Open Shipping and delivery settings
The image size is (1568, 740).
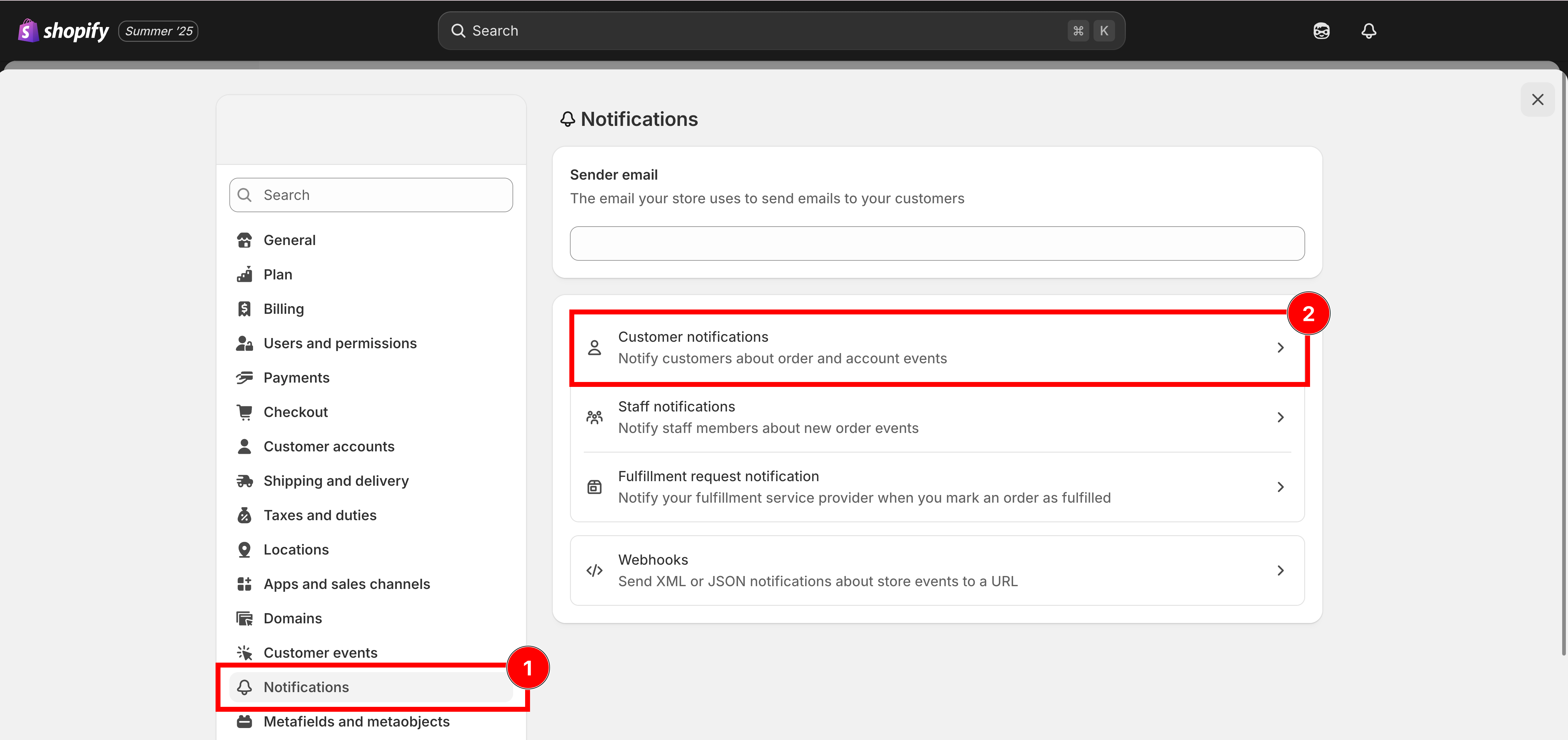(371, 481)
